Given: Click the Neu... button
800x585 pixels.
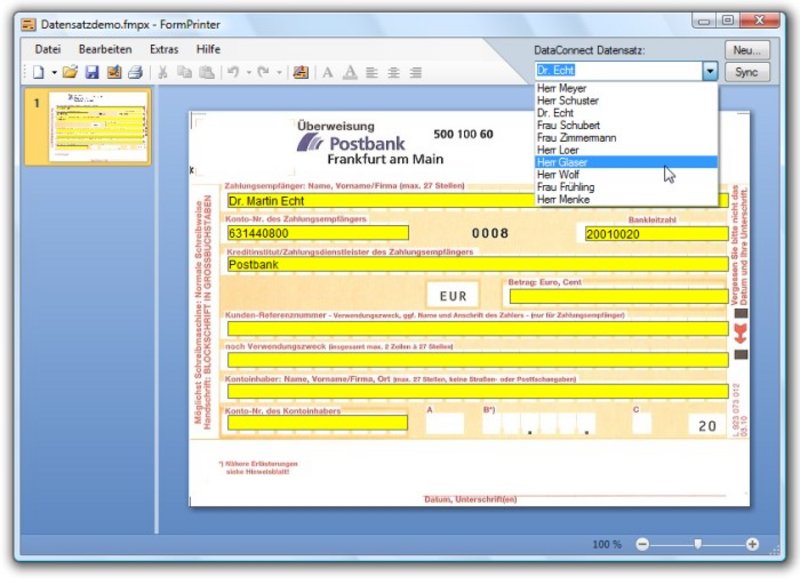Looking at the screenshot, I should [x=747, y=50].
